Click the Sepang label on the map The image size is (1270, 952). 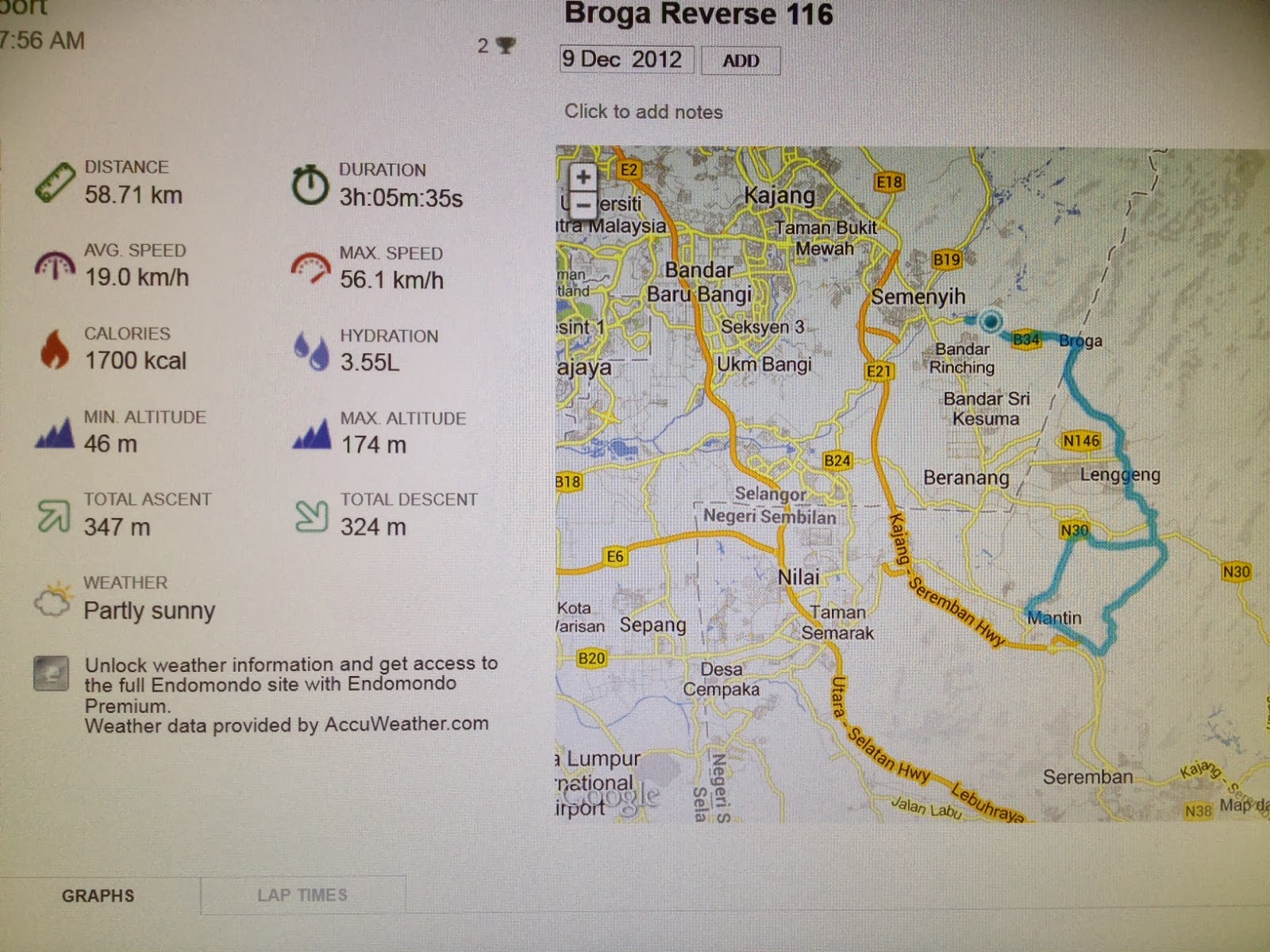[x=652, y=625]
